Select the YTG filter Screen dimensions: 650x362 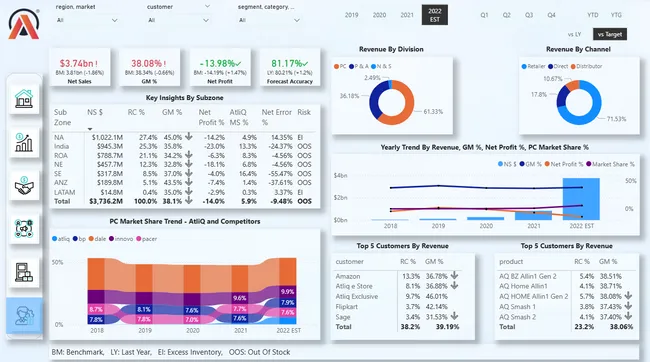[616, 15]
